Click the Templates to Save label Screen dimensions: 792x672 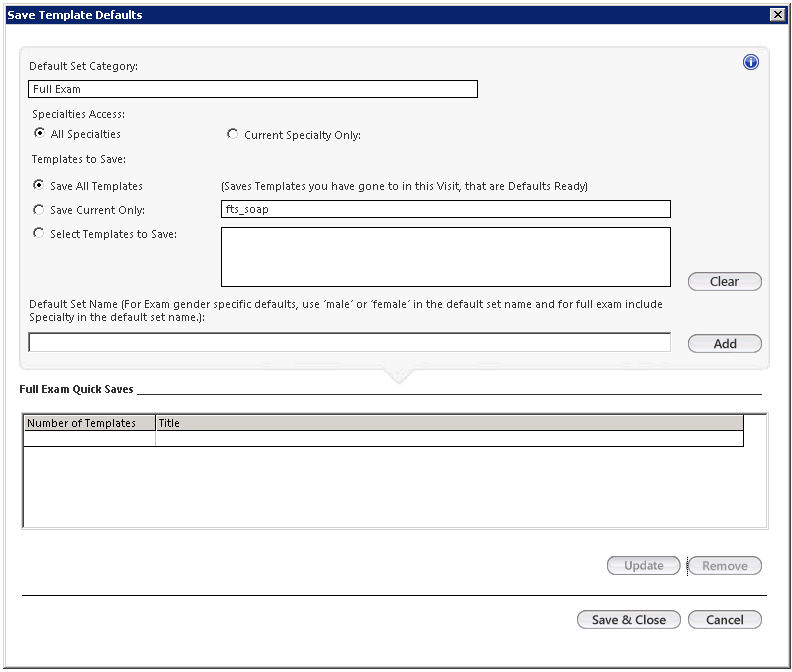coord(79,159)
